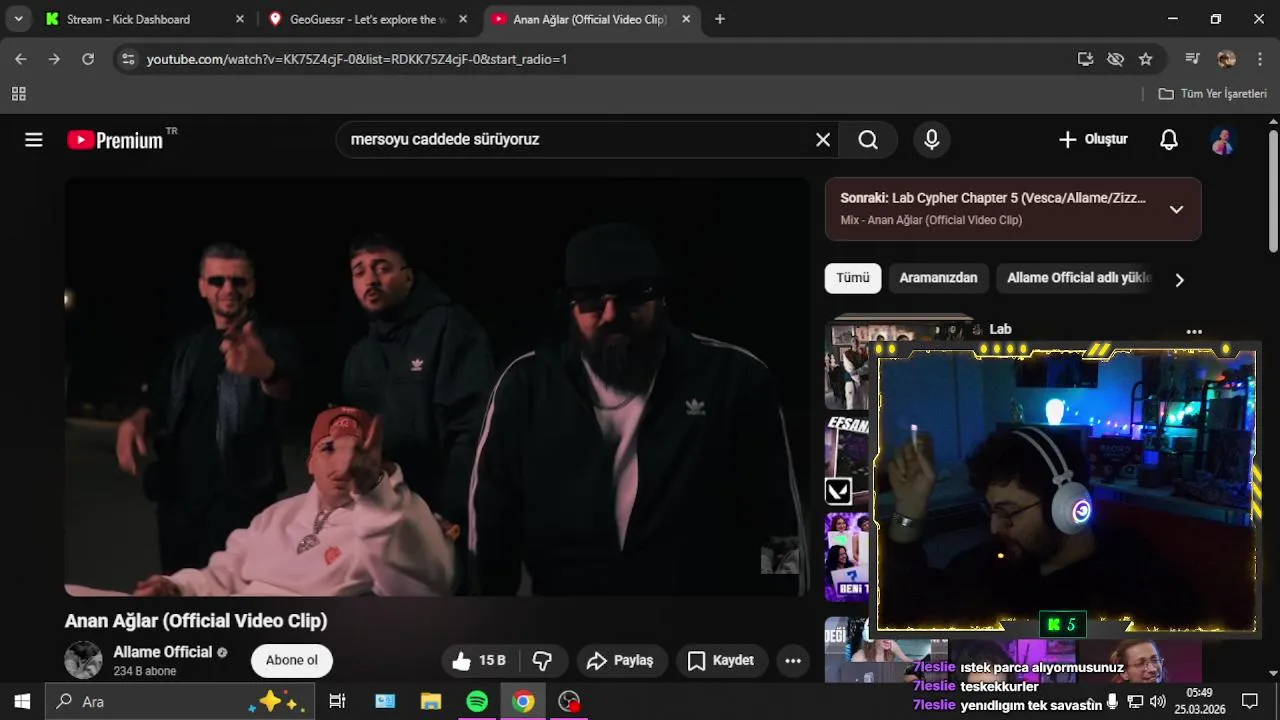The height and width of the screenshot is (720, 1280).
Task: Click the video title Anan Ağlar (Official Video Clip)
Action: click(x=196, y=621)
